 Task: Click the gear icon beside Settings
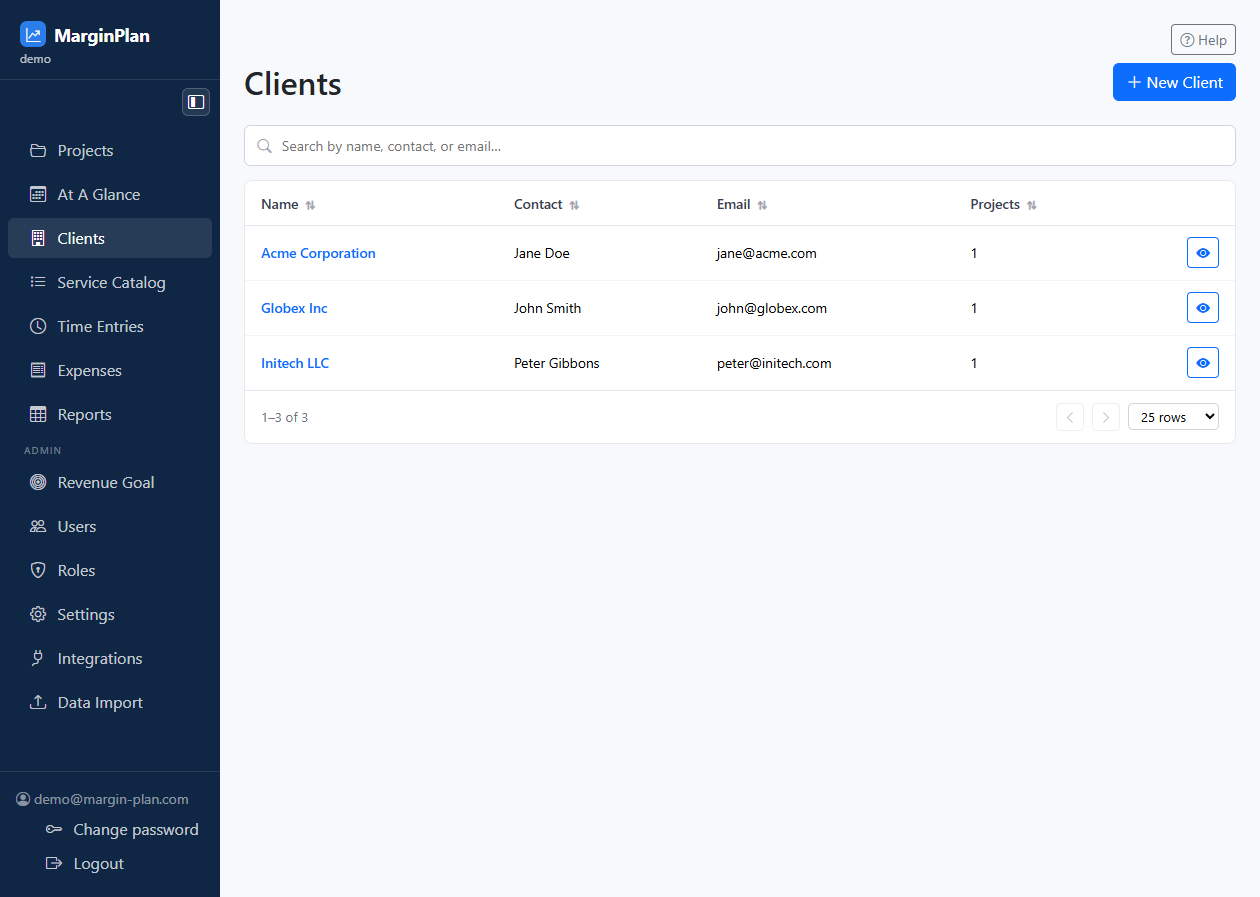38,615
